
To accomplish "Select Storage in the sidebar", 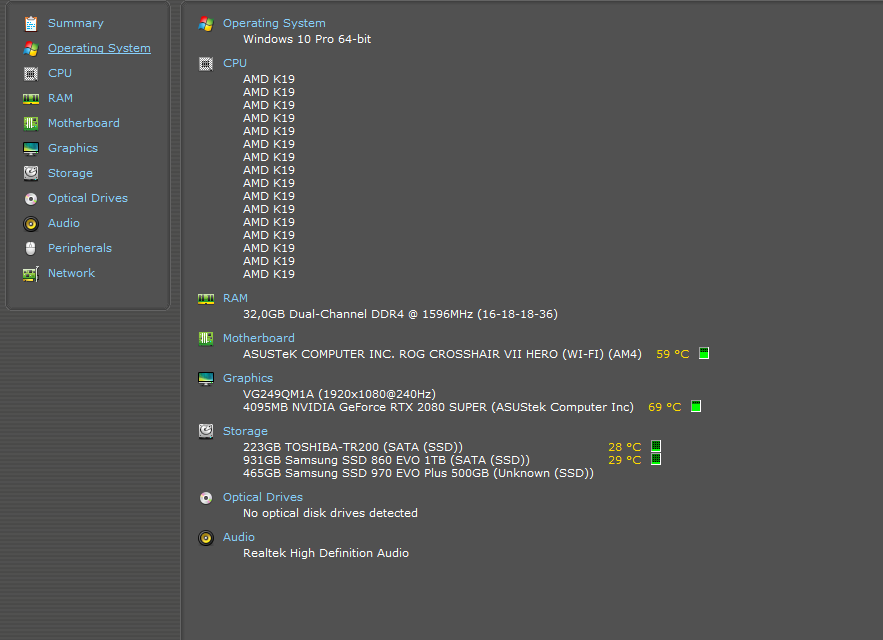I will point(70,174).
